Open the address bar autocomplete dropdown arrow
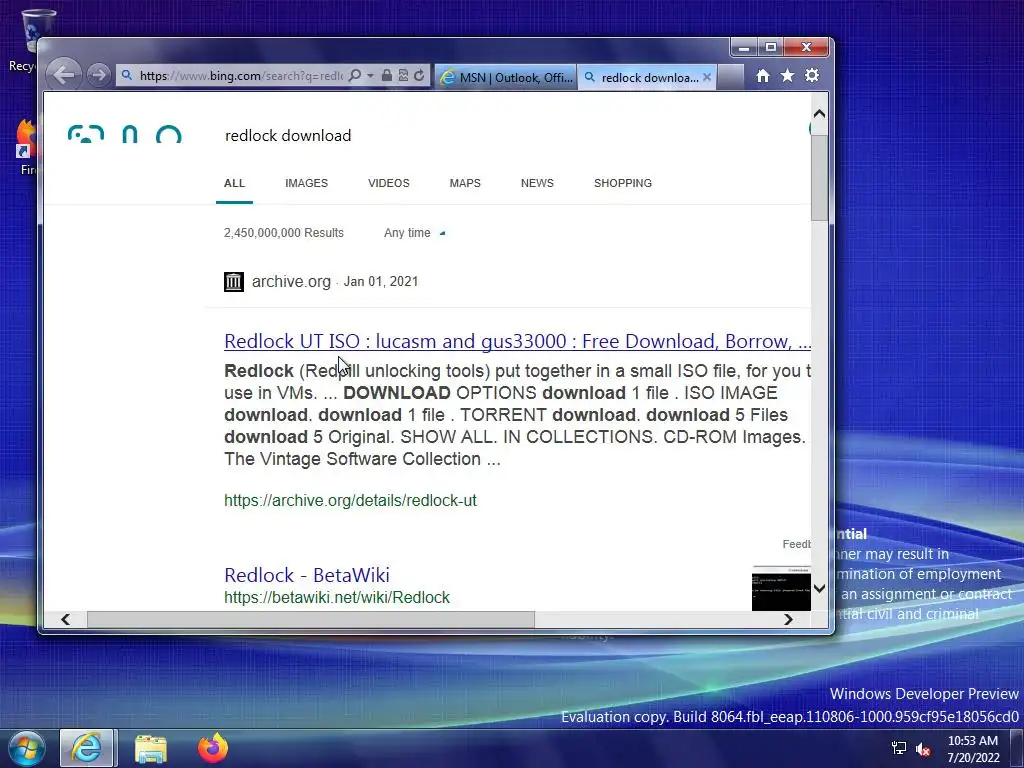Image resolution: width=1024 pixels, height=768 pixels. point(370,76)
